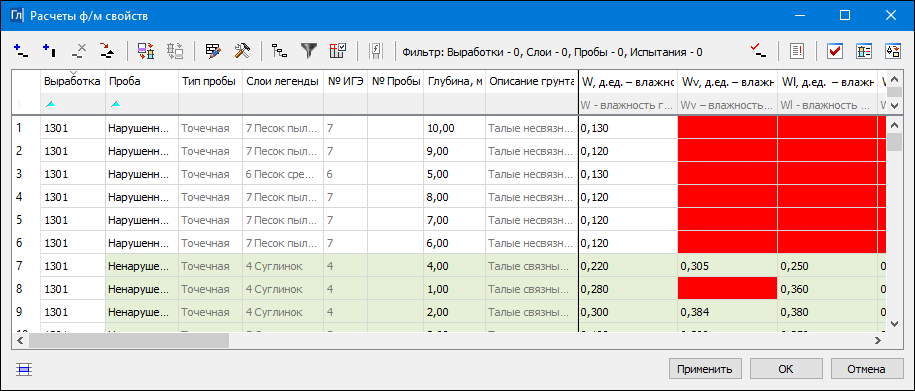Screen dimensions: 915x391
Task: Click the Ненаруше... sample cell in row 7
Action: coord(142,266)
